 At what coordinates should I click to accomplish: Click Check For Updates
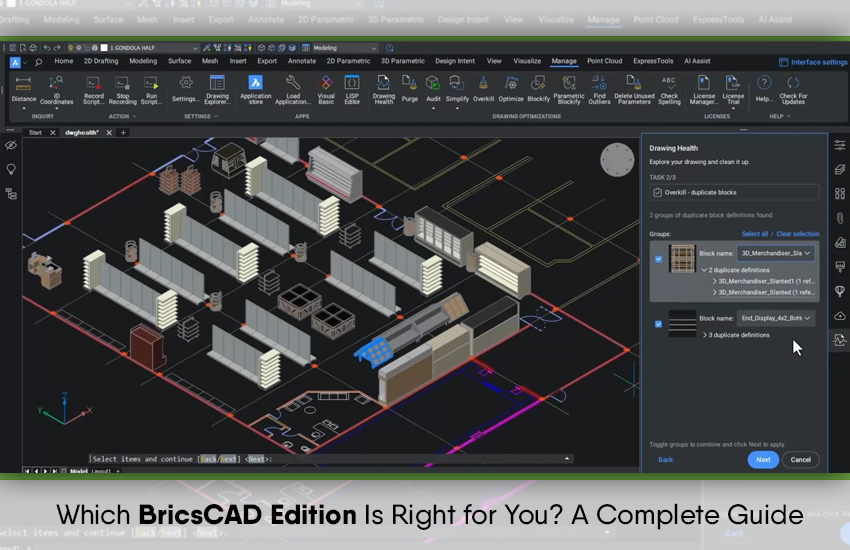click(x=793, y=90)
